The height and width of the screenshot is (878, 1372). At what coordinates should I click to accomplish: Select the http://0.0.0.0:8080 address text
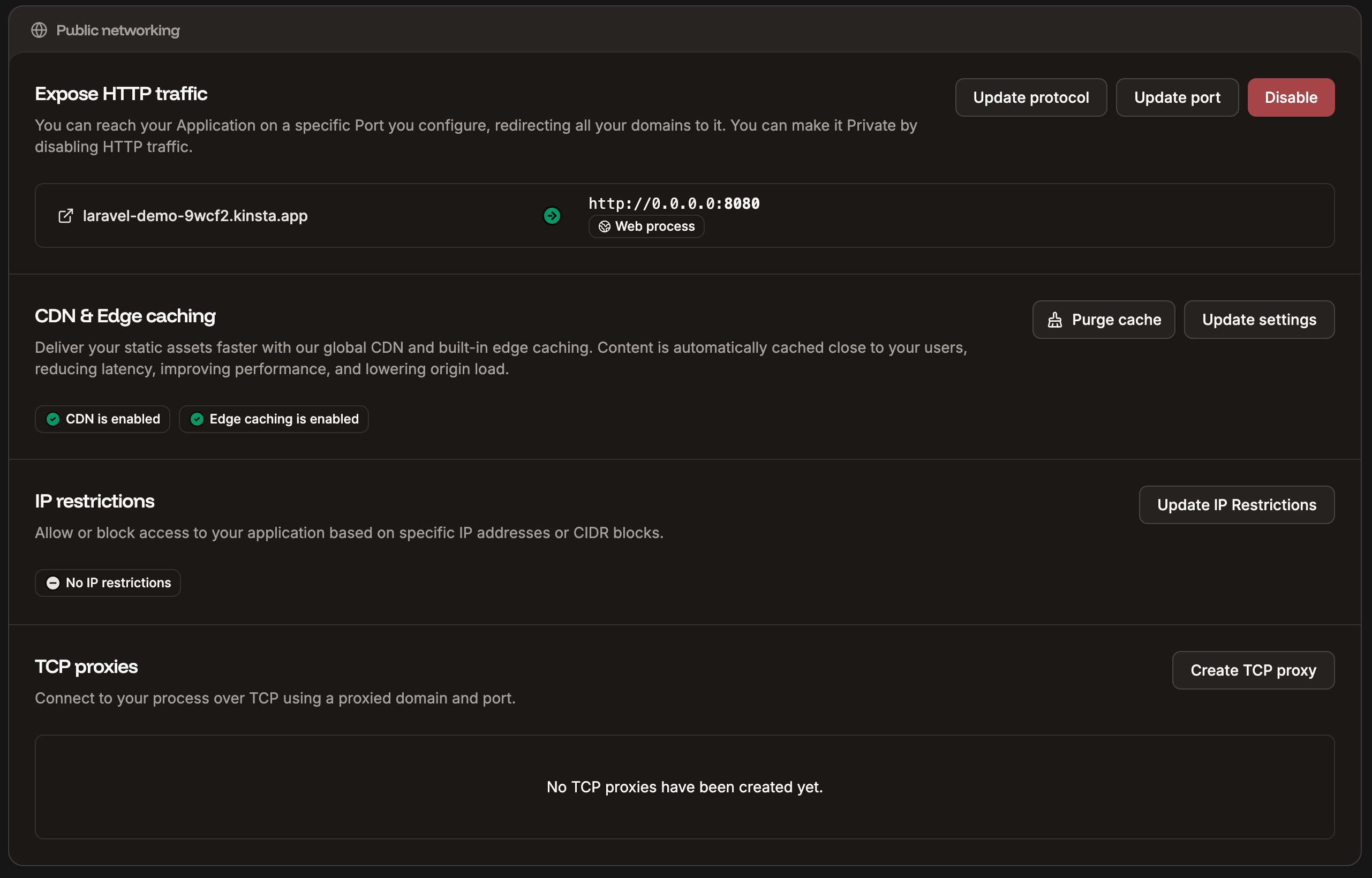tap(674, 203)
